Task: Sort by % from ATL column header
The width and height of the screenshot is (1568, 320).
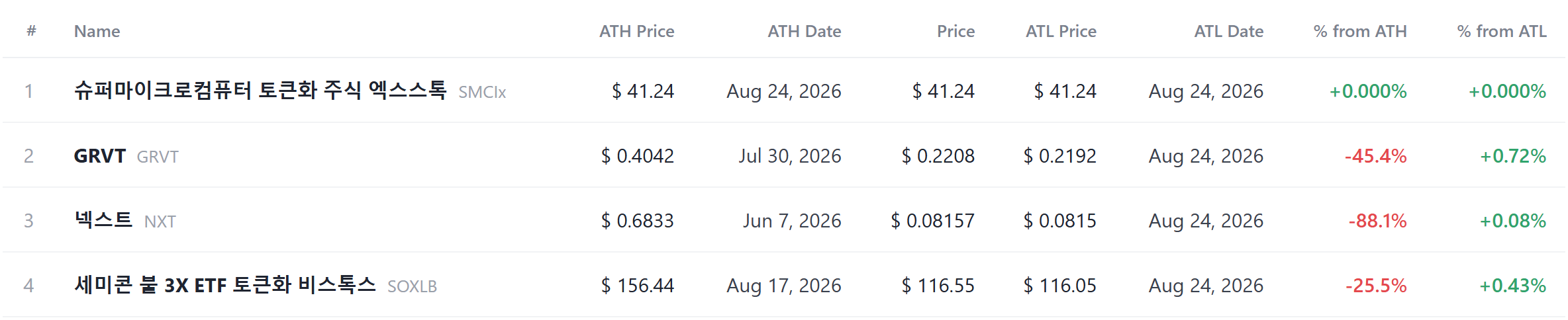Action: (x=1502, y=31)
